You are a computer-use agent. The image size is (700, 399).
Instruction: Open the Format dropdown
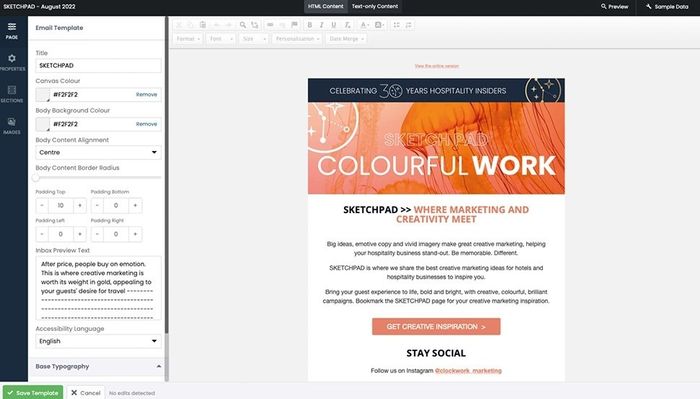click(188, 39)
